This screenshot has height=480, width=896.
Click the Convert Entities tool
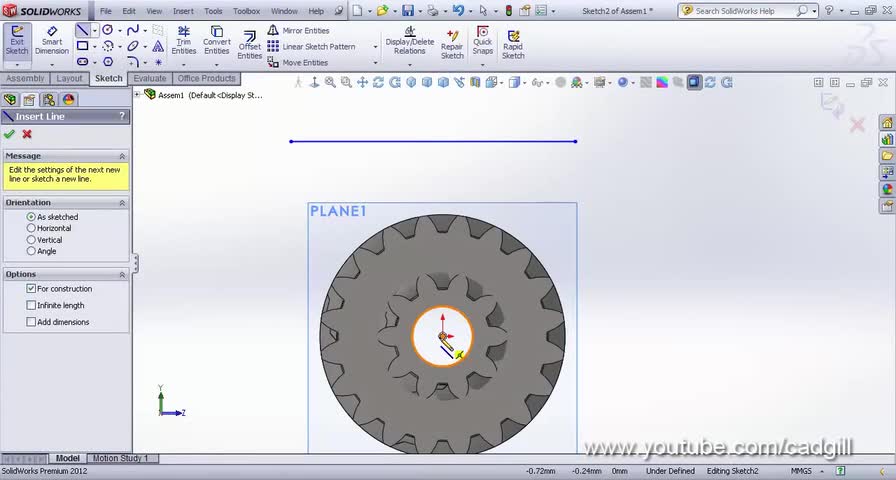tap(217, 40)
